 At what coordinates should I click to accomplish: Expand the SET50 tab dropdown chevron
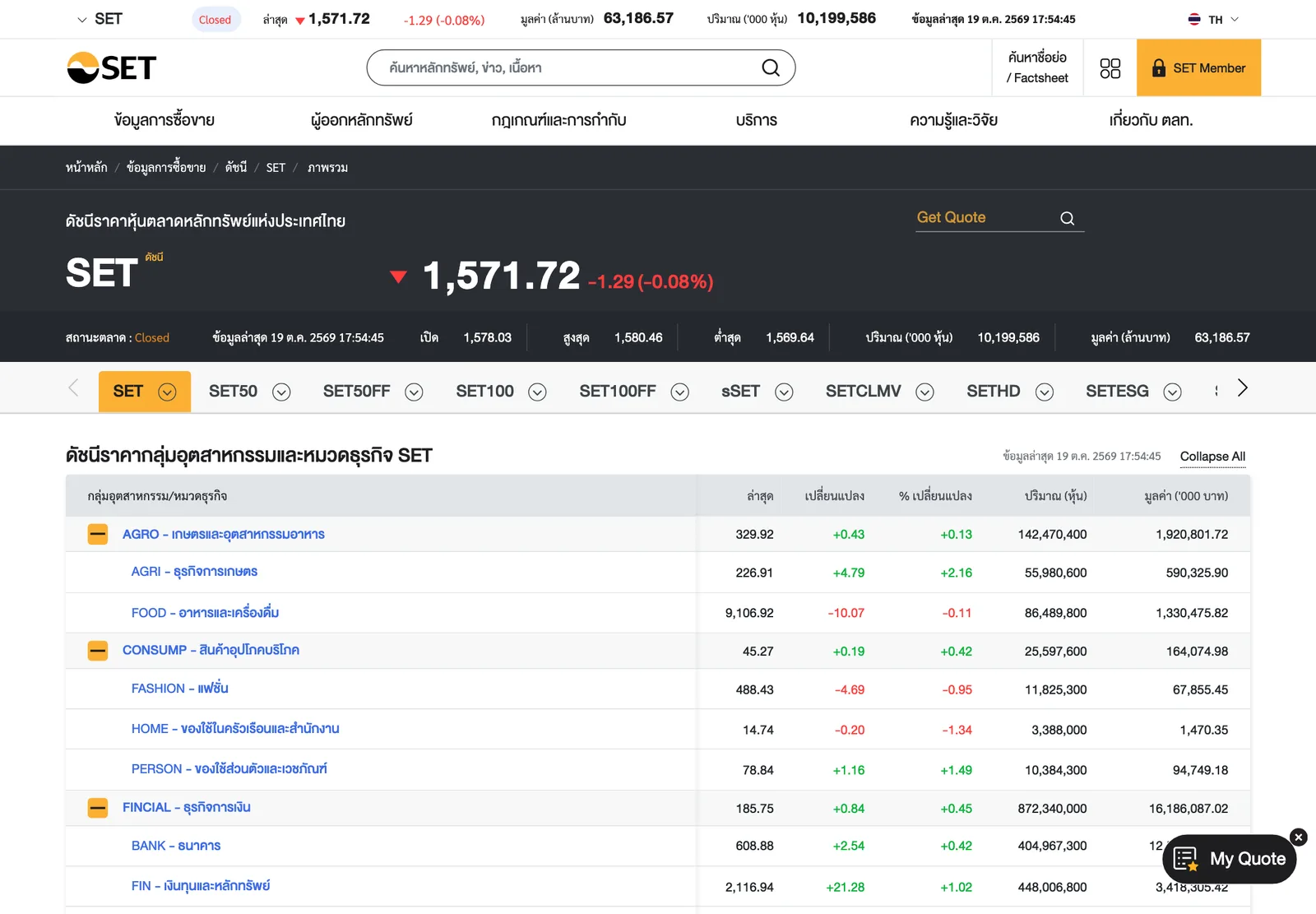281,392
